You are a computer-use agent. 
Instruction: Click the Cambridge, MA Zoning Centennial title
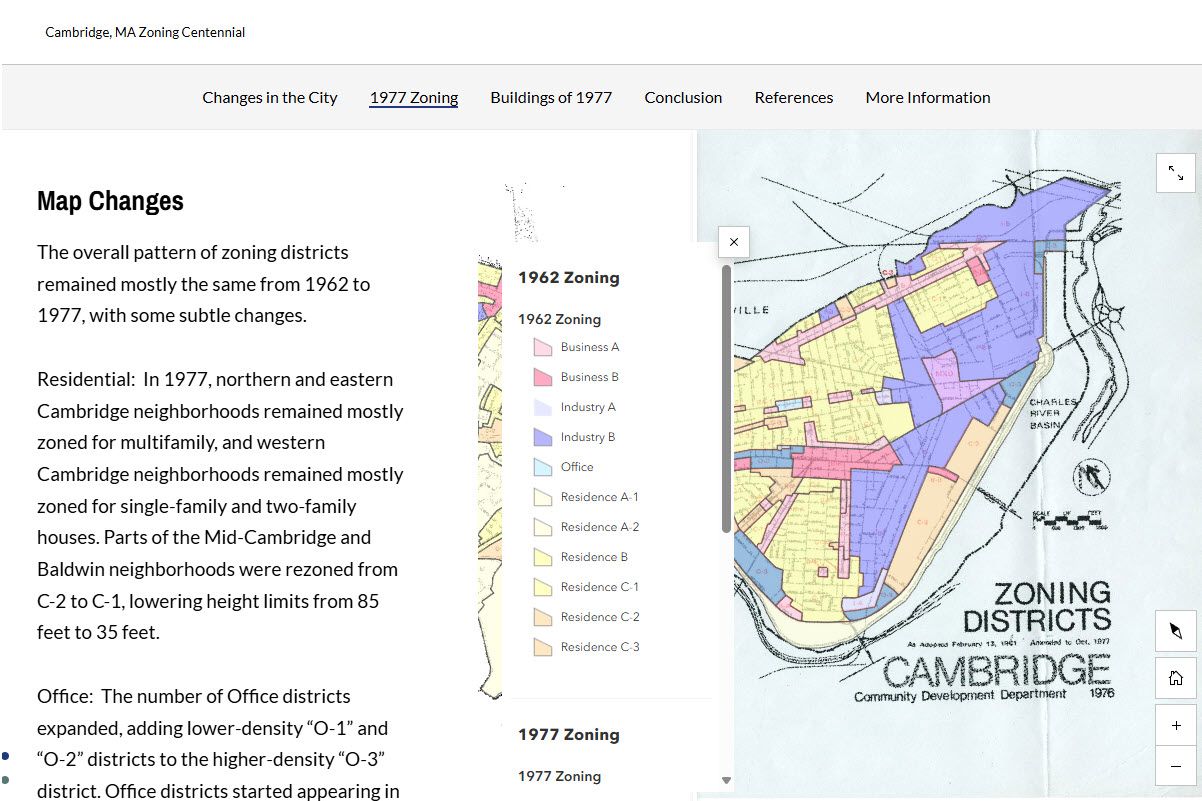click(x=145, y=32)
